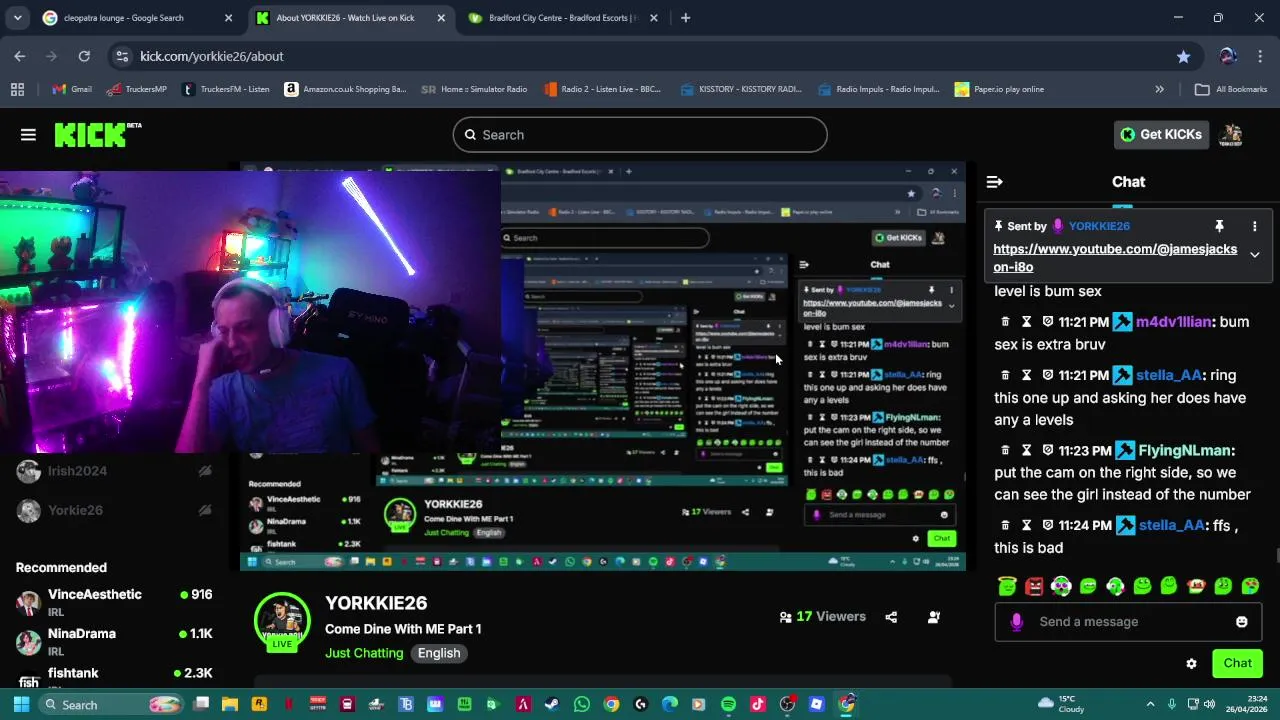This screenshot has height=720, width=1280.
Task: Open Irish2024 in the followed list
Action: click(x=115, y=471)
